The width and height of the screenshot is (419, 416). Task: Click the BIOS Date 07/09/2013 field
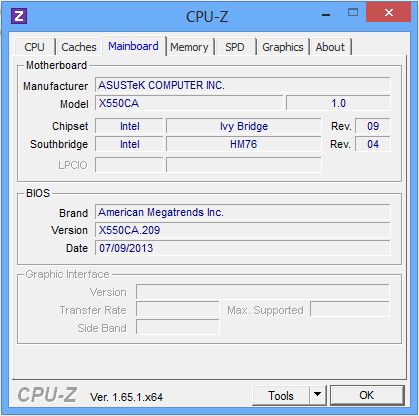point(242,248)
